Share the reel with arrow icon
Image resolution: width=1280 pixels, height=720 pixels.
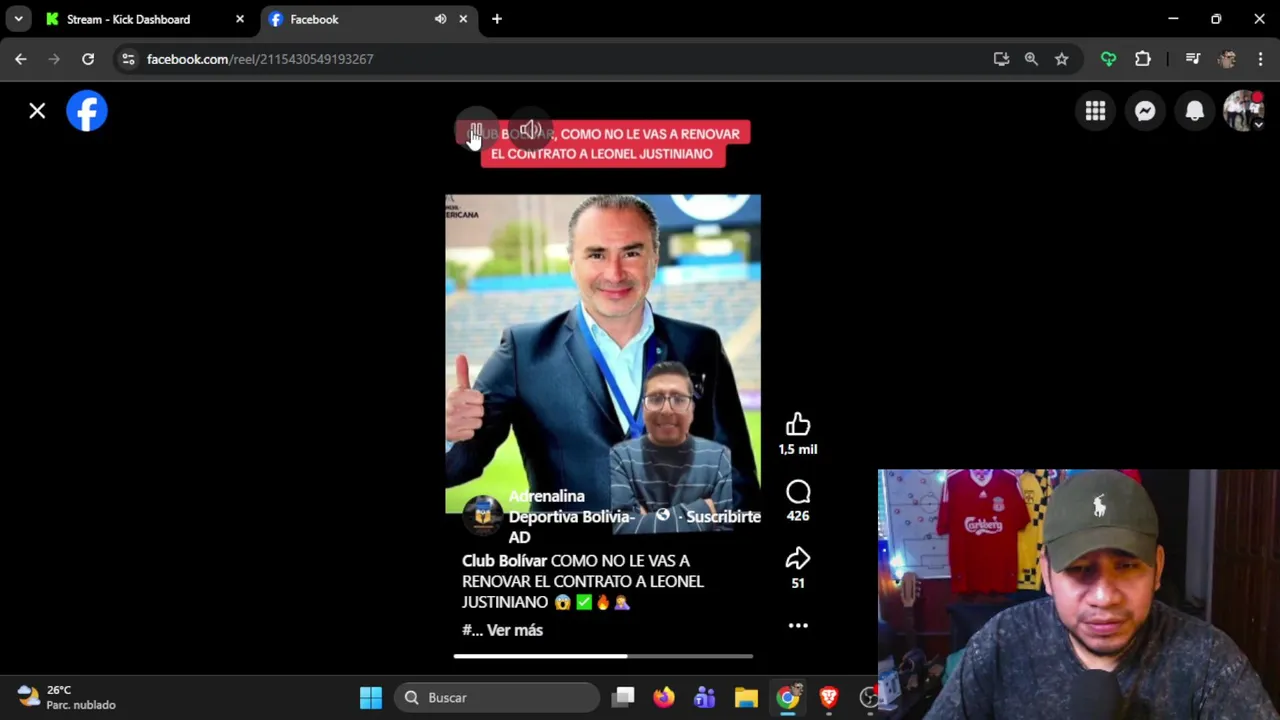coord(798,559)
